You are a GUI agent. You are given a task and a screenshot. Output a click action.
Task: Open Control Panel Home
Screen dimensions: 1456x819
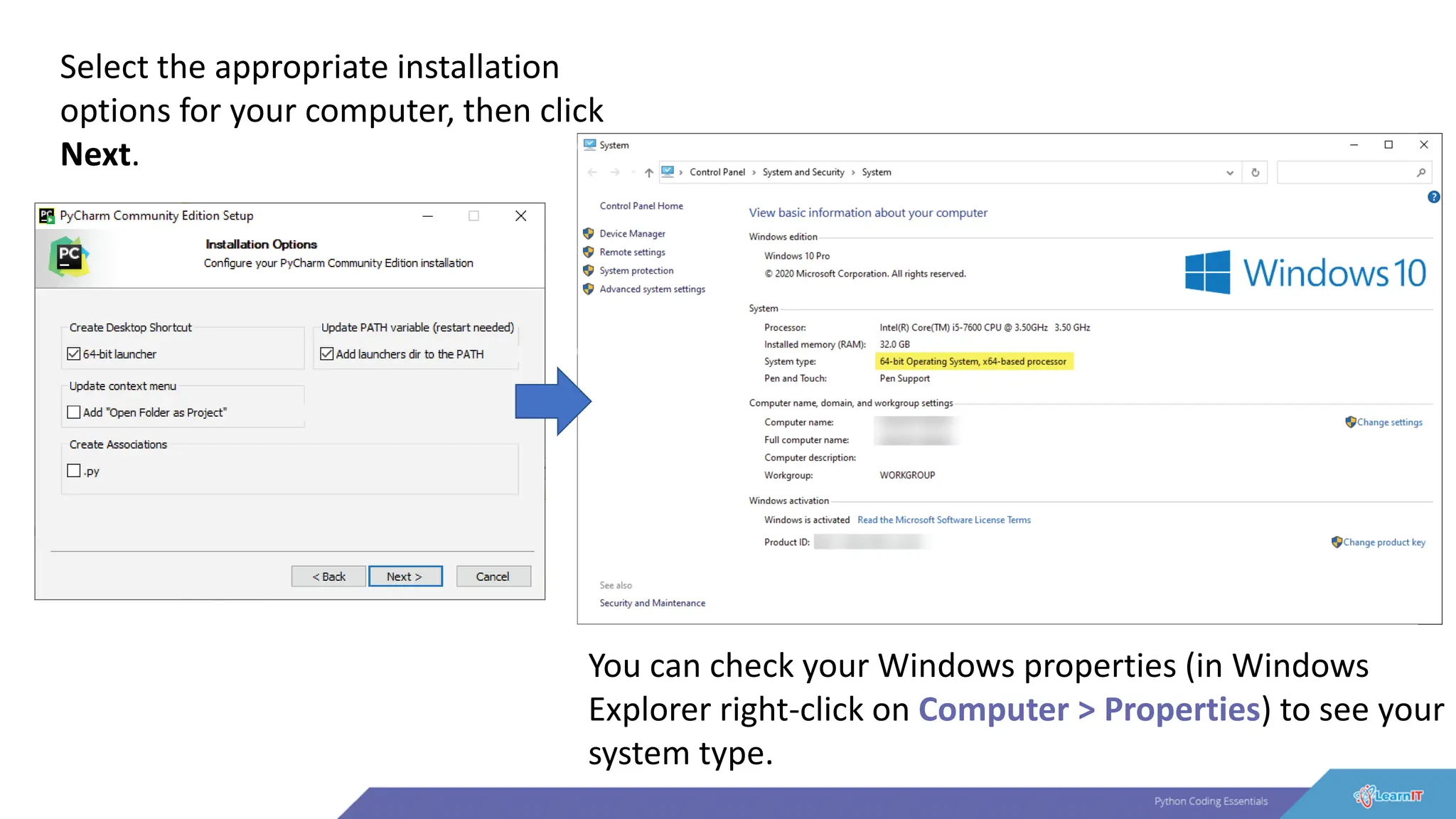coord(641,206)
